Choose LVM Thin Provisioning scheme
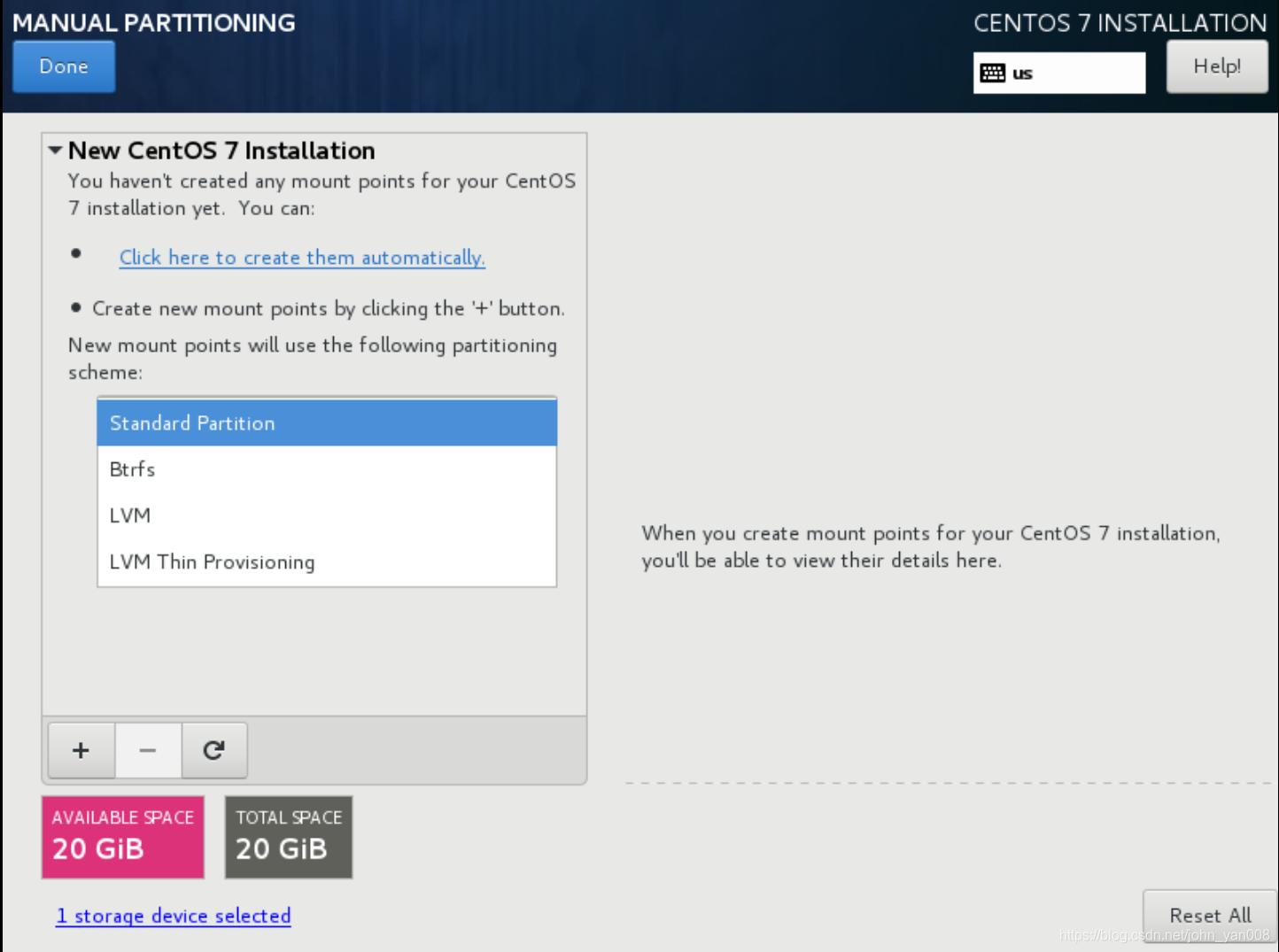Viewport: 1279px width, 952px height. [x=327, y=561]
